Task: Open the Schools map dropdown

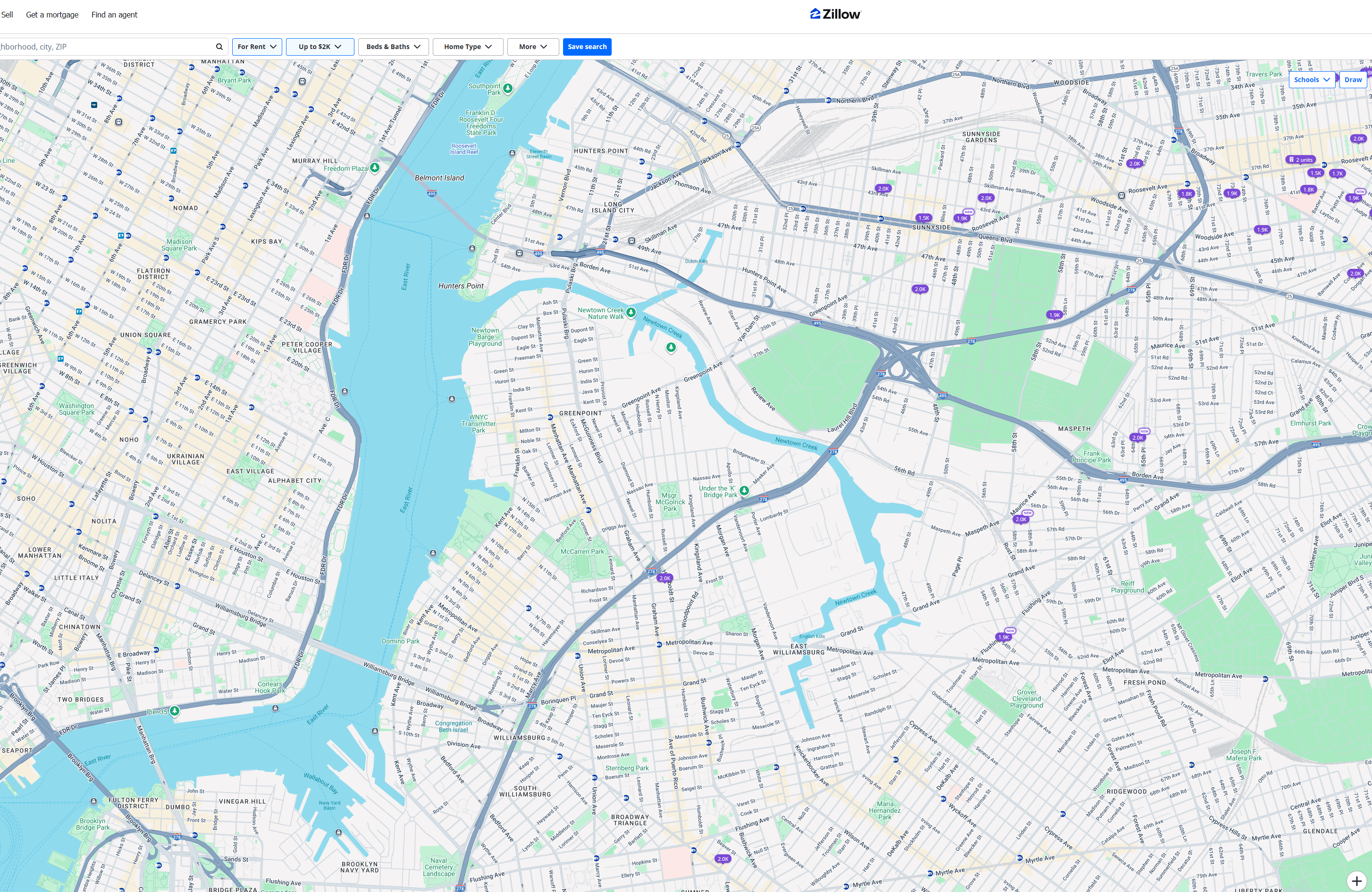Action: [x=1312, y=80]
